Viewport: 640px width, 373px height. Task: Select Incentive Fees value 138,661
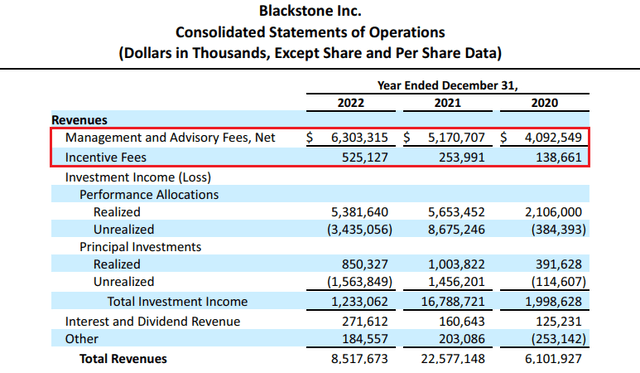(x=558, y=158)
